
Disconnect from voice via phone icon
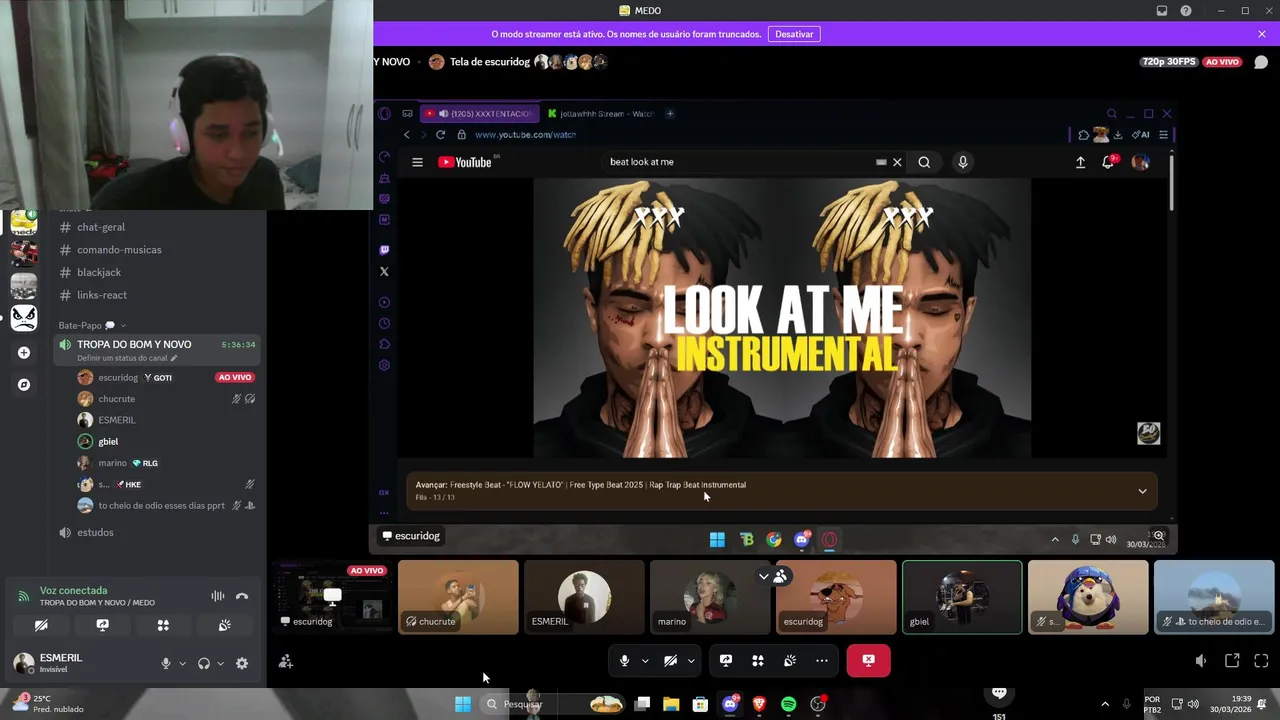coord(241,596)
